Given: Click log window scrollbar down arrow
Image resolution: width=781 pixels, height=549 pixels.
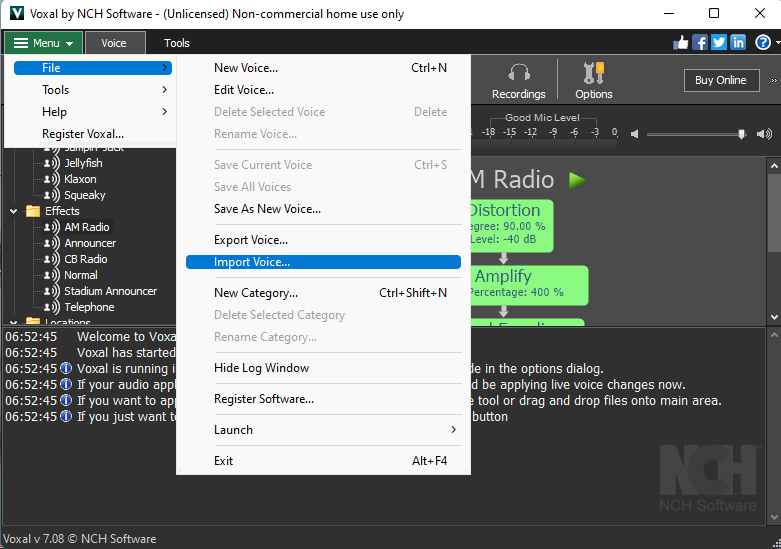Looking at the screenshot, I should coord(774,517).
